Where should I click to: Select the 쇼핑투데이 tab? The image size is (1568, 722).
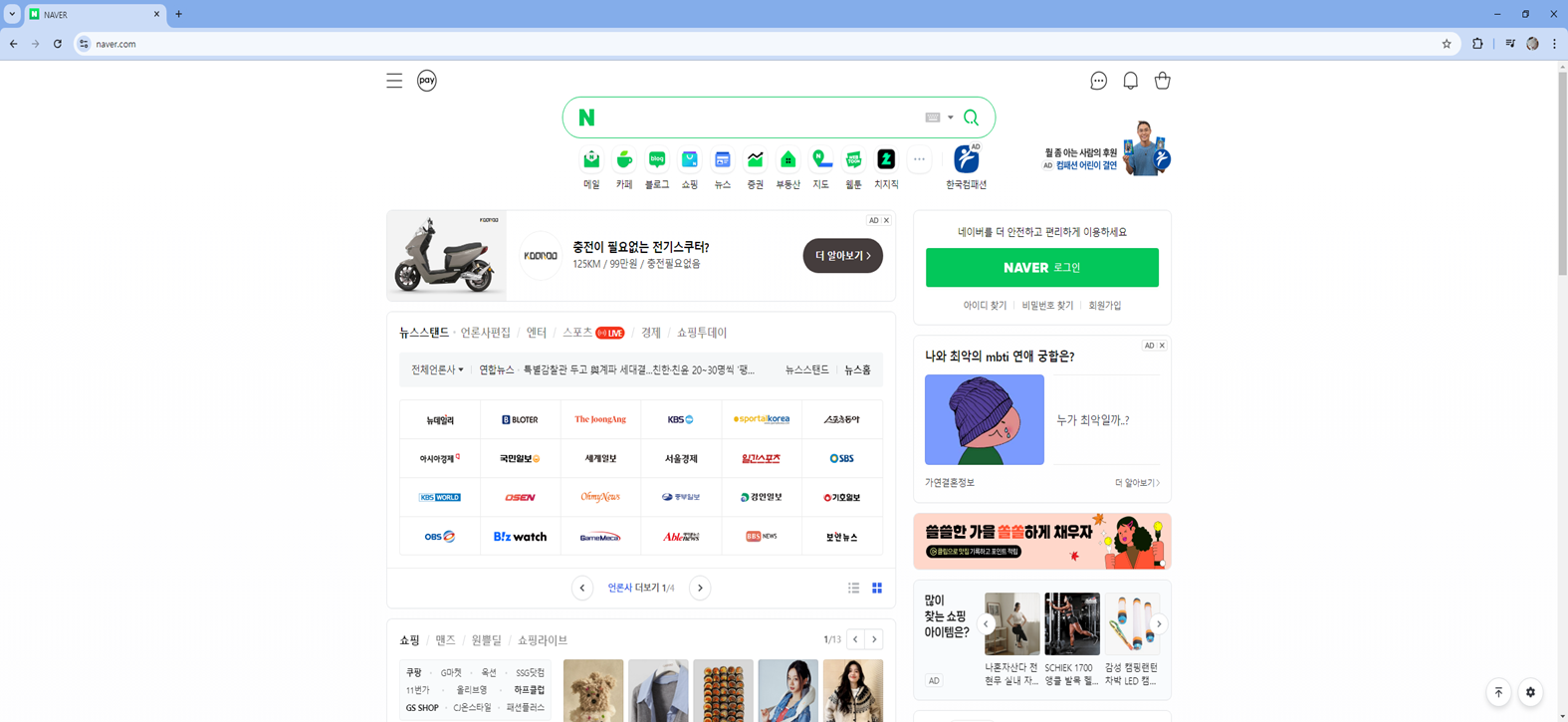(702, 333)
